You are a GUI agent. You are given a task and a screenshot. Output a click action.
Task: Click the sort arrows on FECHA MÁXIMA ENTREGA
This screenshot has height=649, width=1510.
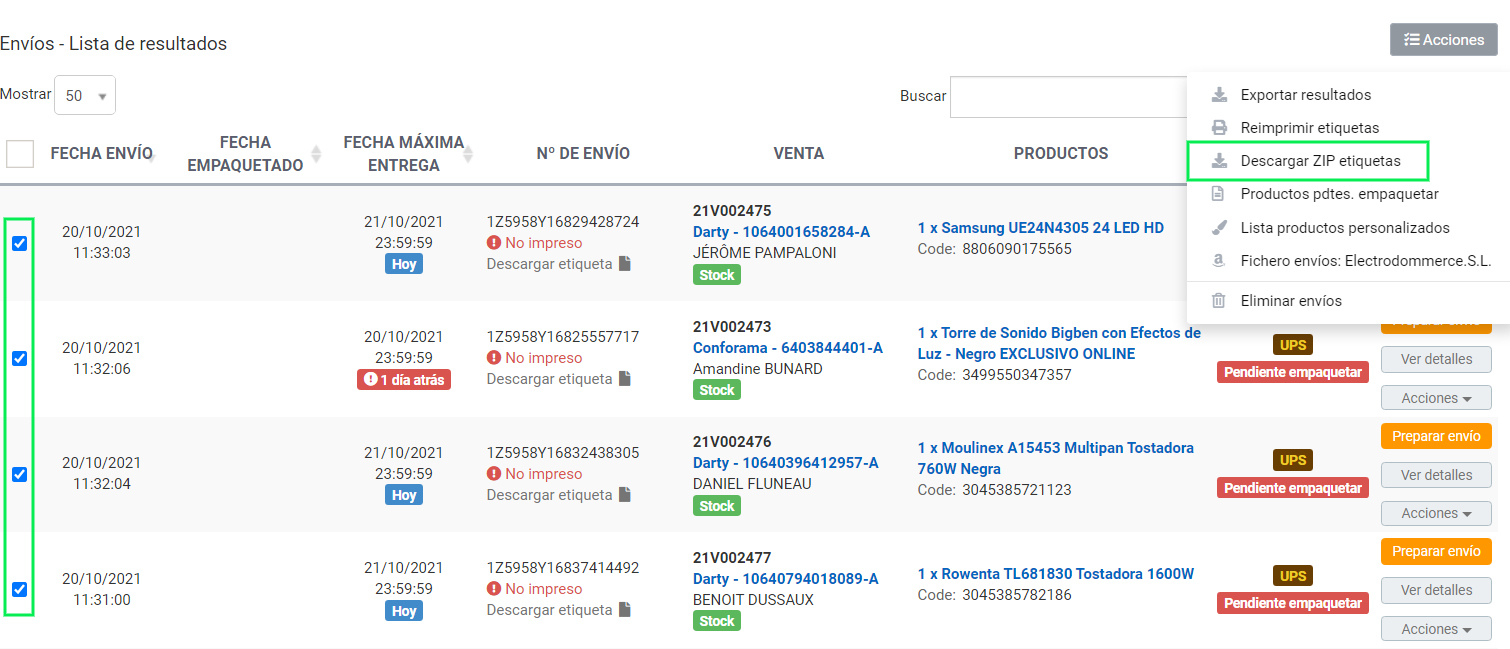467,154
